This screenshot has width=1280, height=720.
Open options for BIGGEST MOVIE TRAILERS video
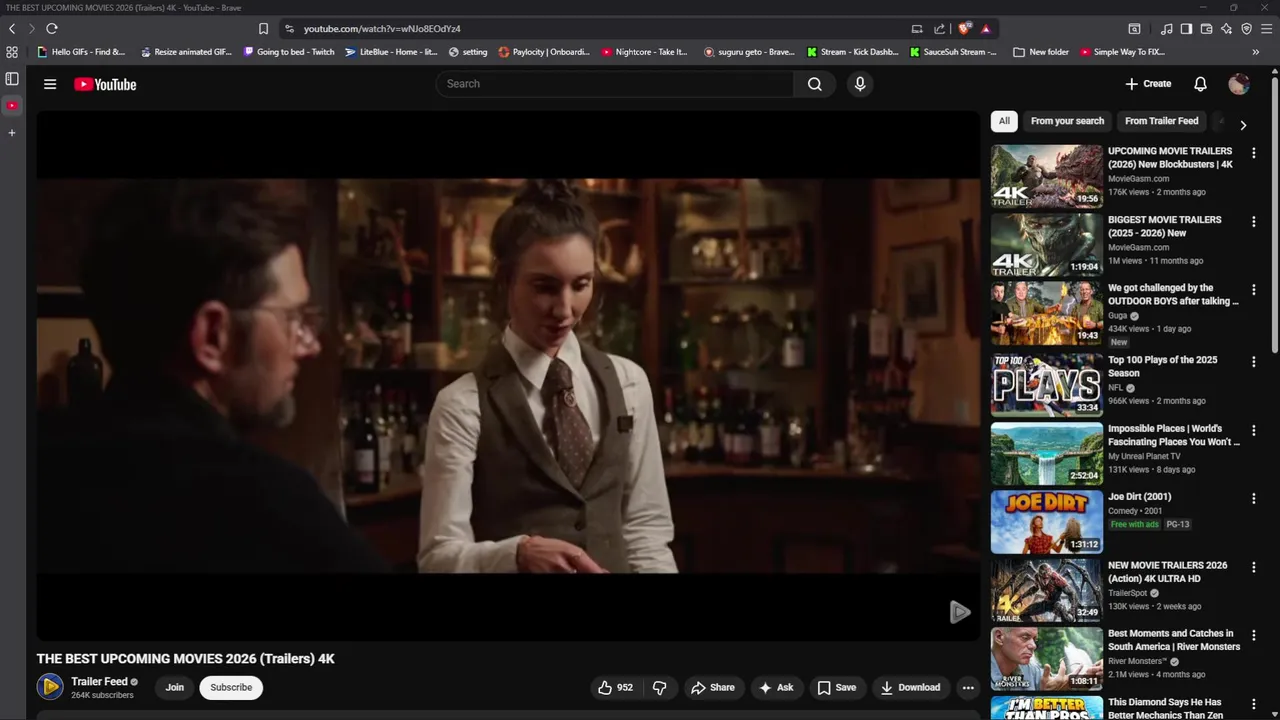point(1253,222)
